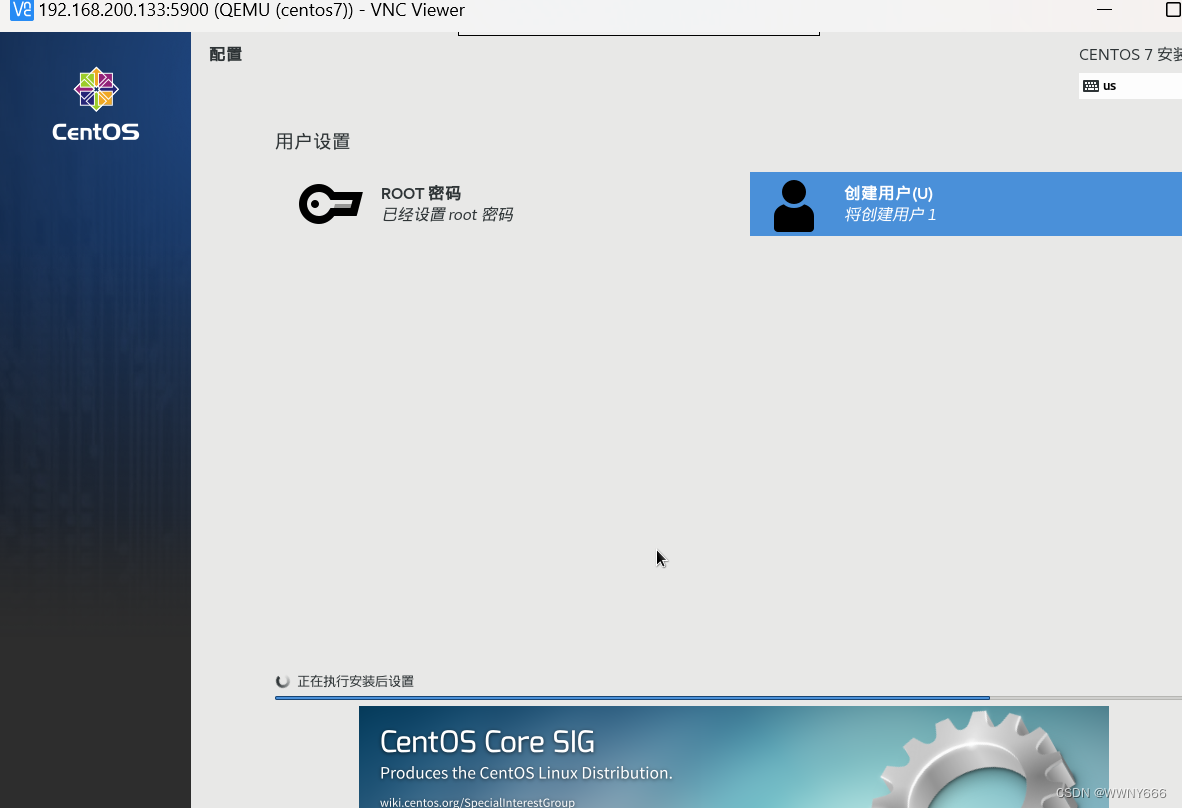The image size is (1182, 808).
Task: Open wiki.centos.org/SpecialInterestGroup link
Action: point(477,802)
